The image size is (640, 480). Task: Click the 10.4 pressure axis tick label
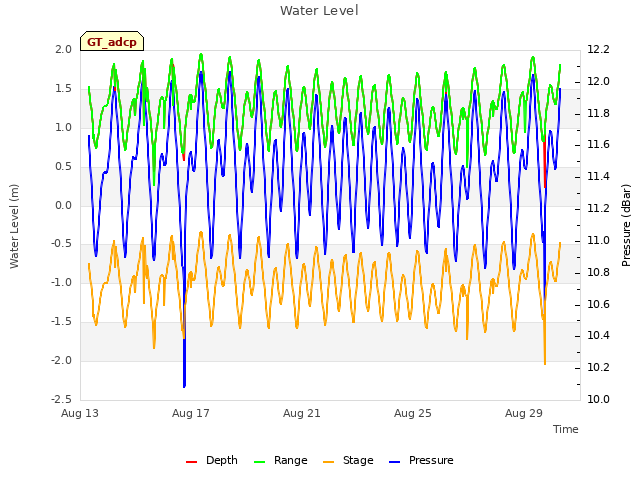pos(598,336)
